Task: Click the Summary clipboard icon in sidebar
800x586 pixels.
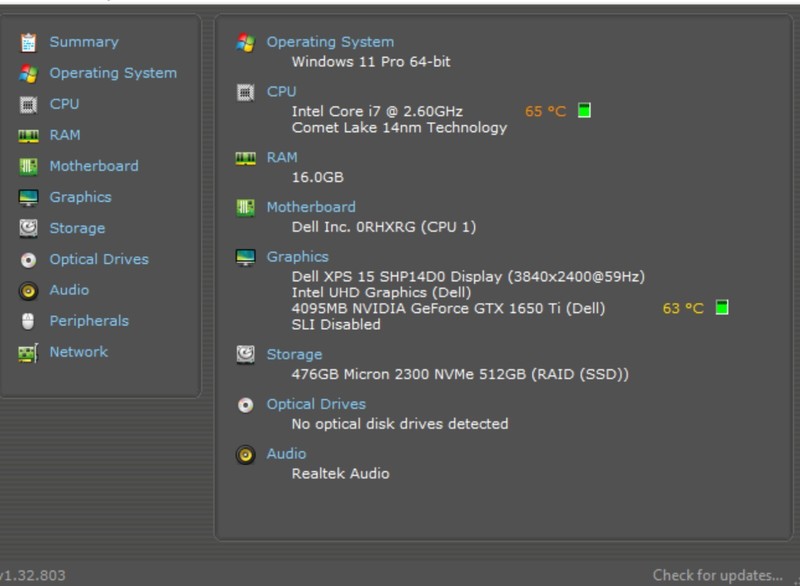Action: point(29,42)
